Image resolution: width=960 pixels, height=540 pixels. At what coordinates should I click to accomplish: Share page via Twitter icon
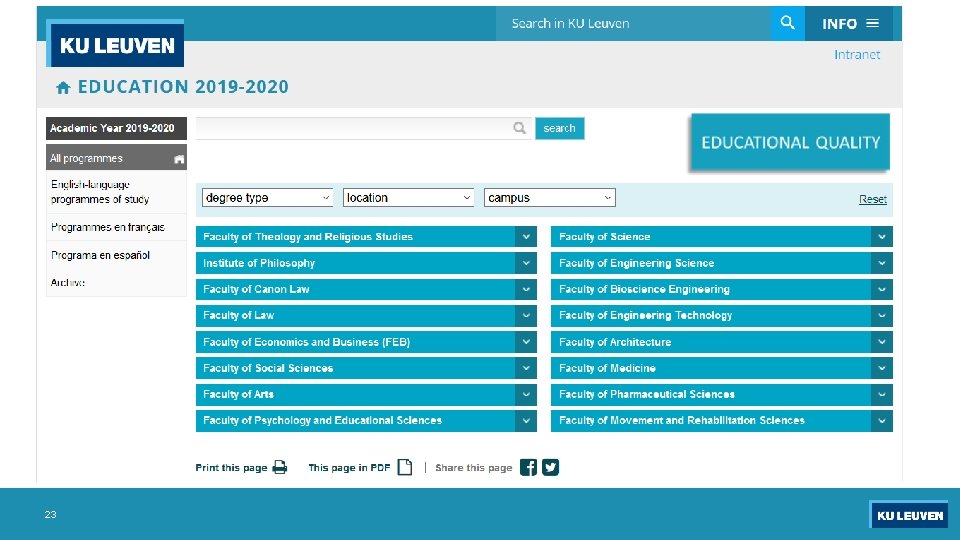[x=550, y=467]
